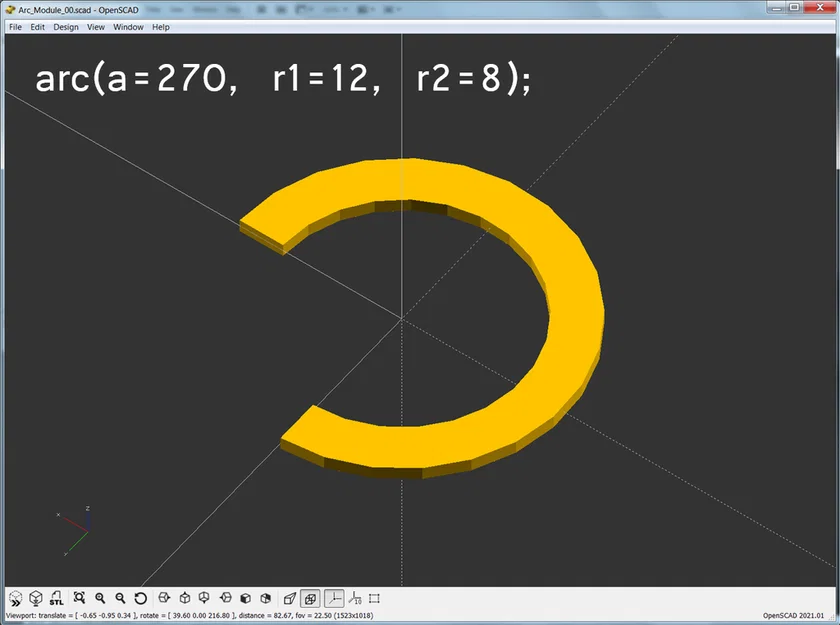Open the Design menu

point(66,27)
